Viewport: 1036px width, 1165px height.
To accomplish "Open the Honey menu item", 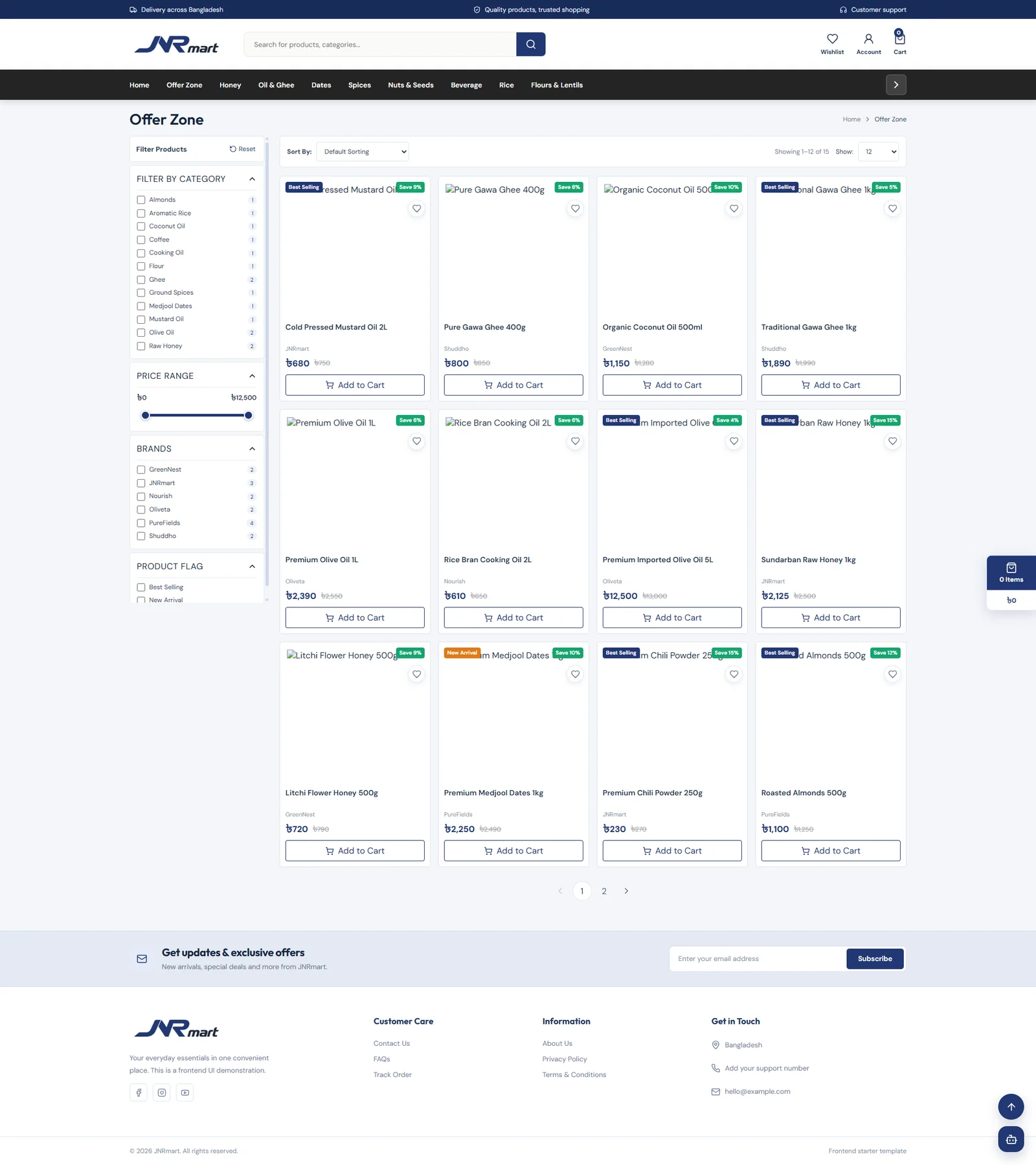I will point(230,85).
